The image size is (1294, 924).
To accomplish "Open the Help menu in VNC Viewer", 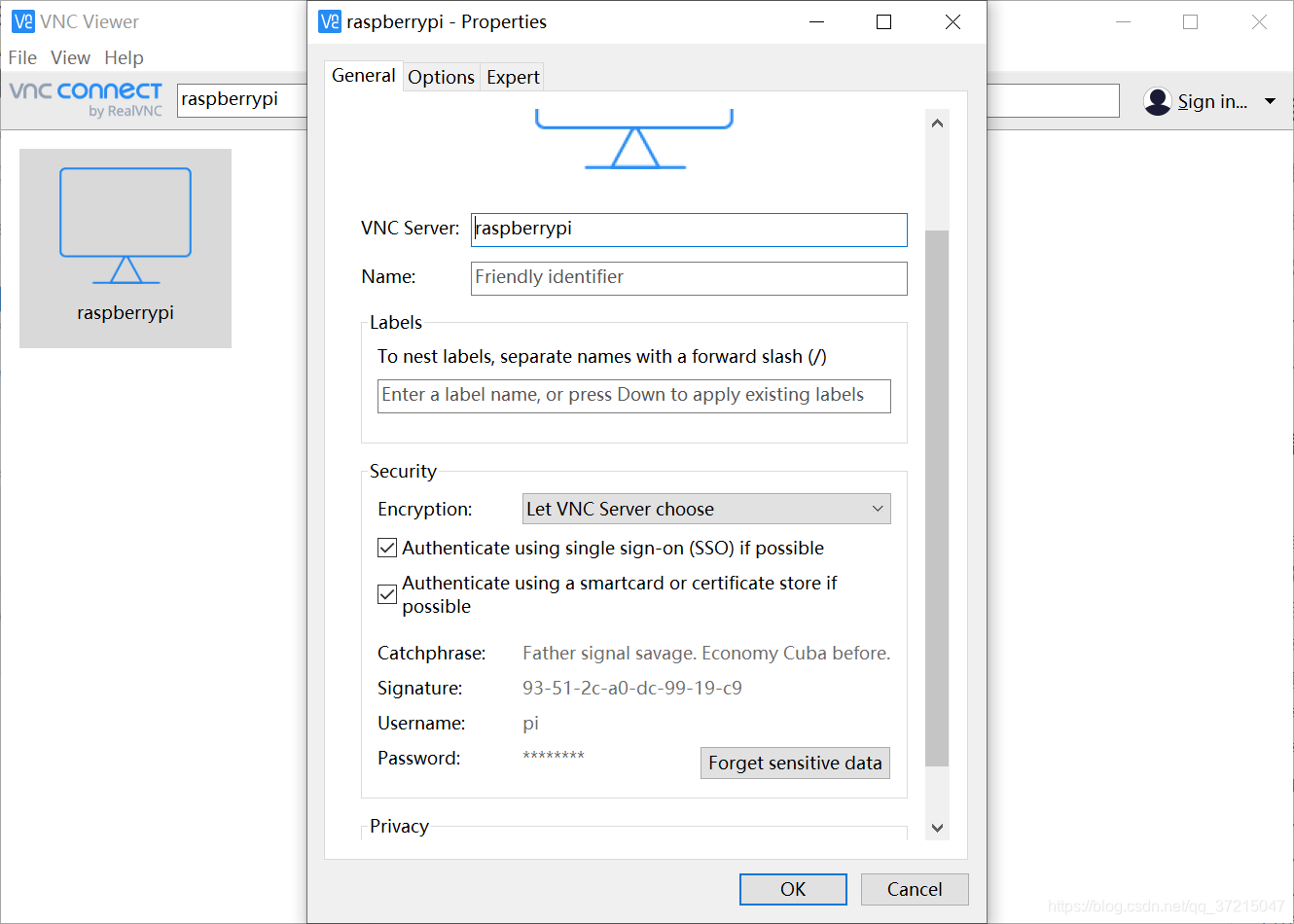I will click(x=124, y=57).
